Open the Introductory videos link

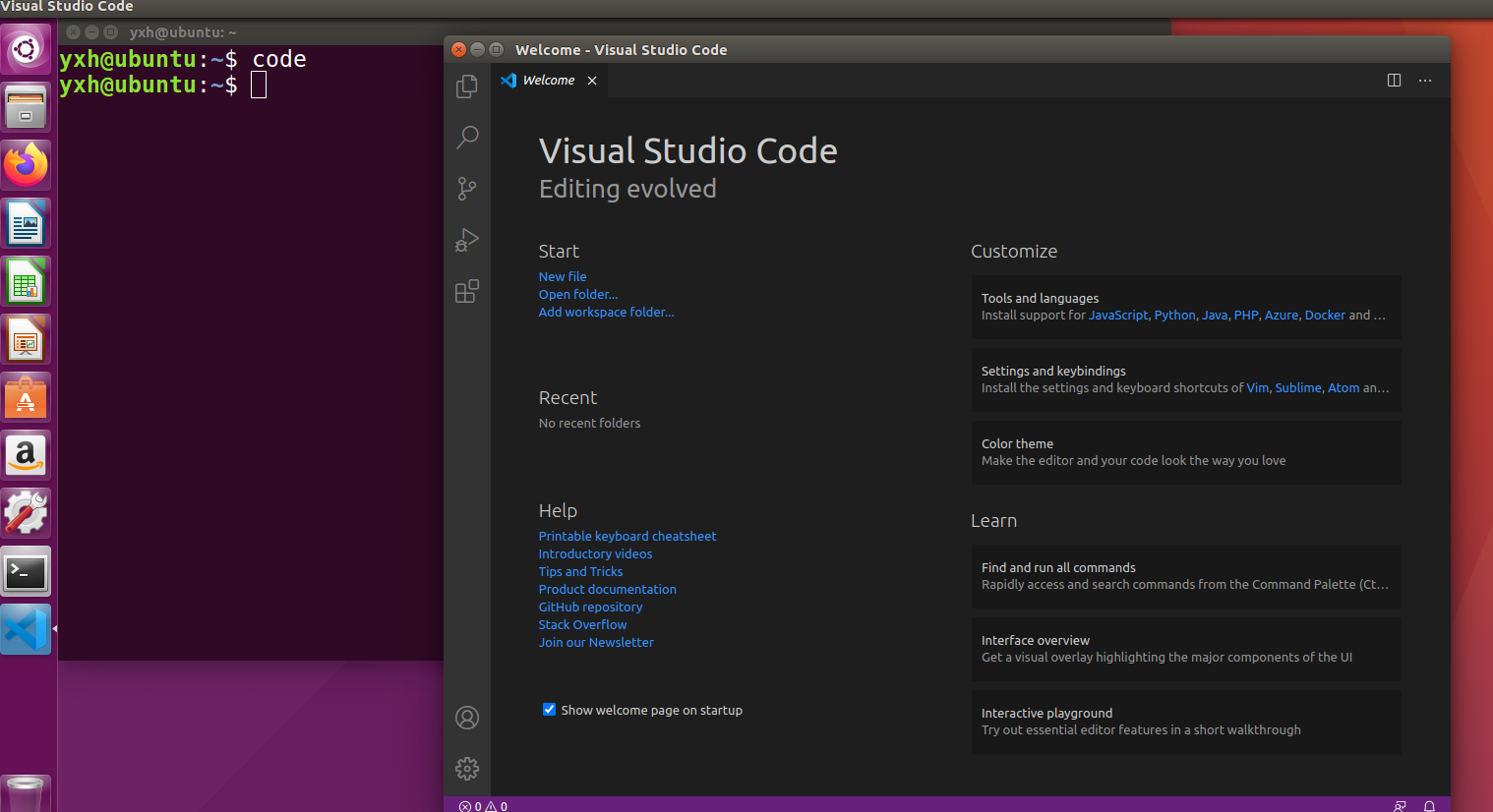(595, 554)
